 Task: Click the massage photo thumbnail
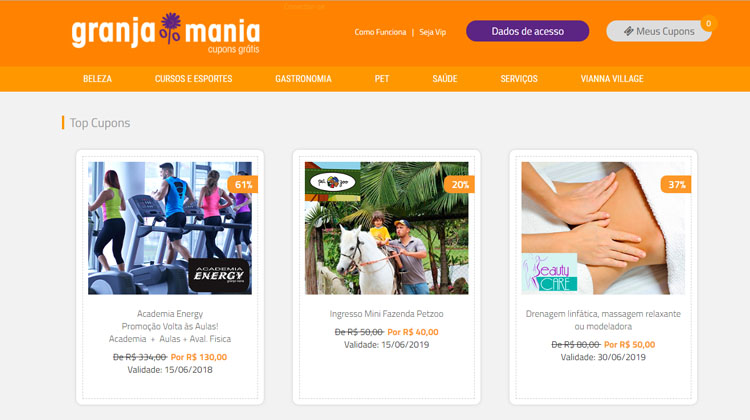click(x=603, y=228)
